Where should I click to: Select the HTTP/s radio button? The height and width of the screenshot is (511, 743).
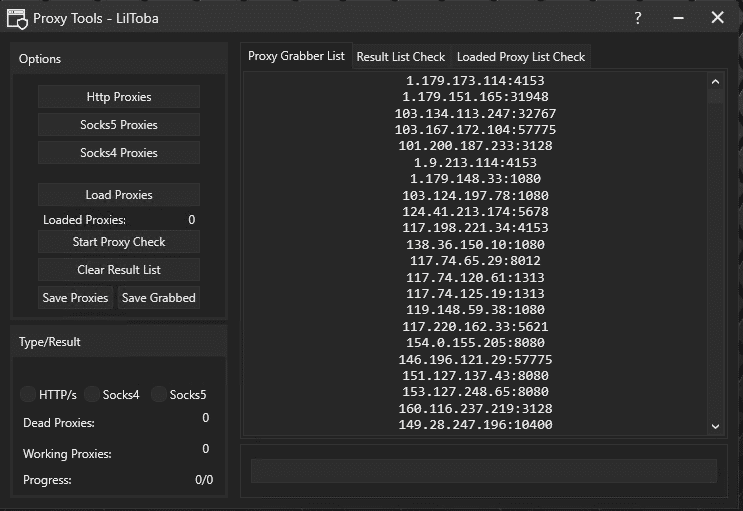30,395
